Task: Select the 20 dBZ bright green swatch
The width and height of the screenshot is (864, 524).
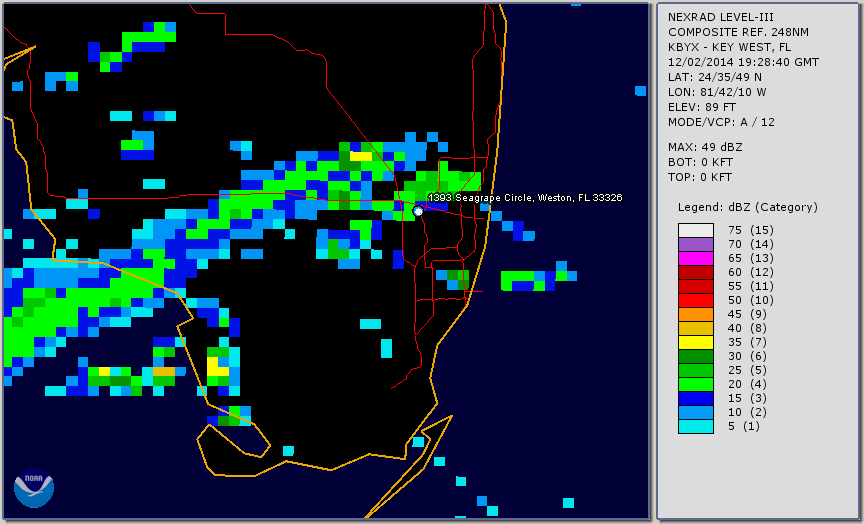Action: pos(696,385)
